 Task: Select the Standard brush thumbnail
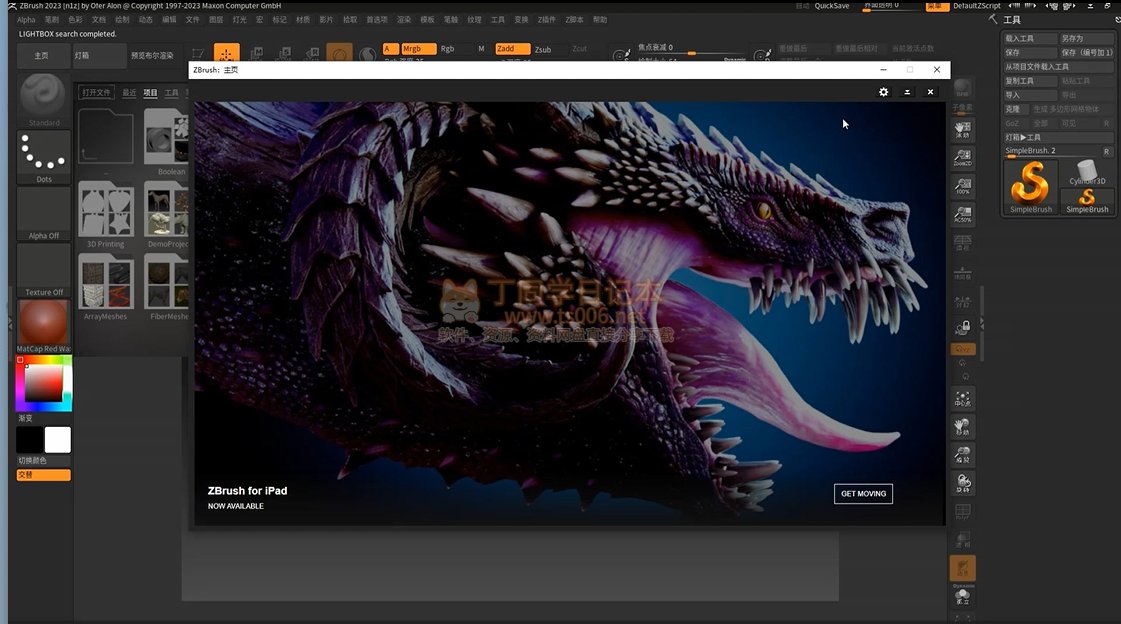point(44,98)
